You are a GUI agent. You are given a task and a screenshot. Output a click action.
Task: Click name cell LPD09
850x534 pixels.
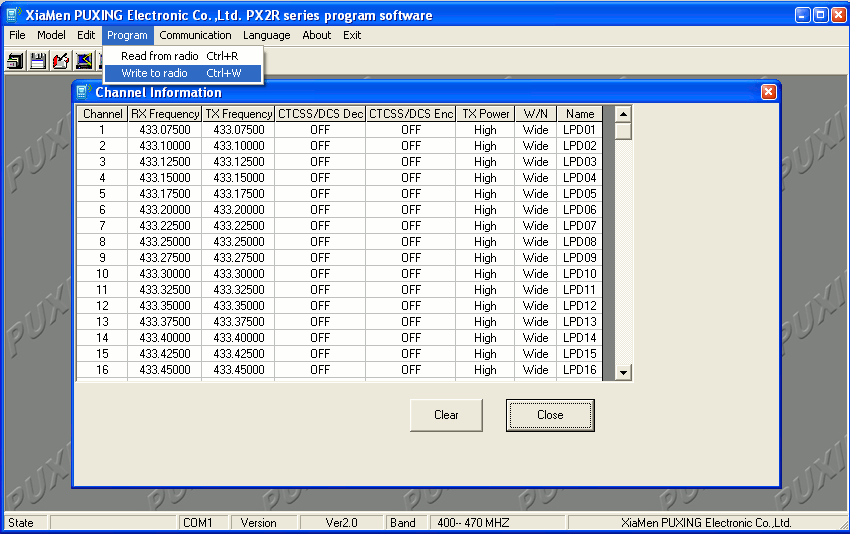[x=580, y=258]
